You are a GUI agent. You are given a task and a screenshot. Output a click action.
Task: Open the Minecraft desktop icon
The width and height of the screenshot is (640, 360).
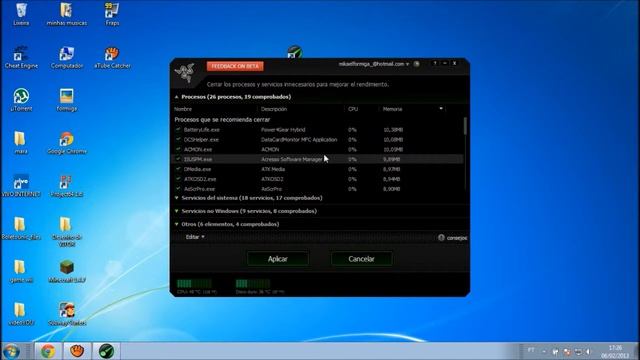click(x=67, y=271)
